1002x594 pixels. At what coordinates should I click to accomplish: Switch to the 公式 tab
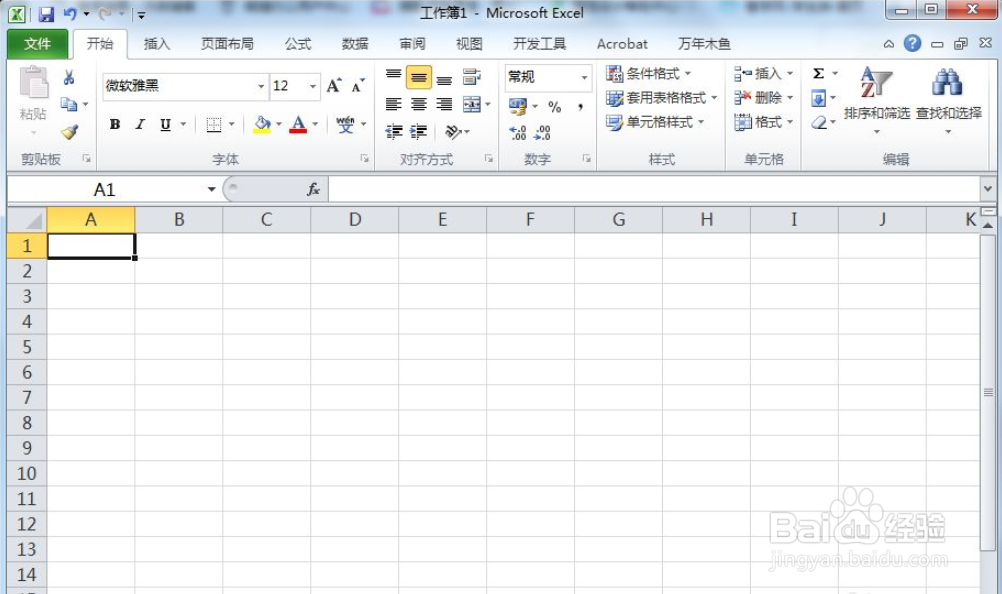pos(298,43)
